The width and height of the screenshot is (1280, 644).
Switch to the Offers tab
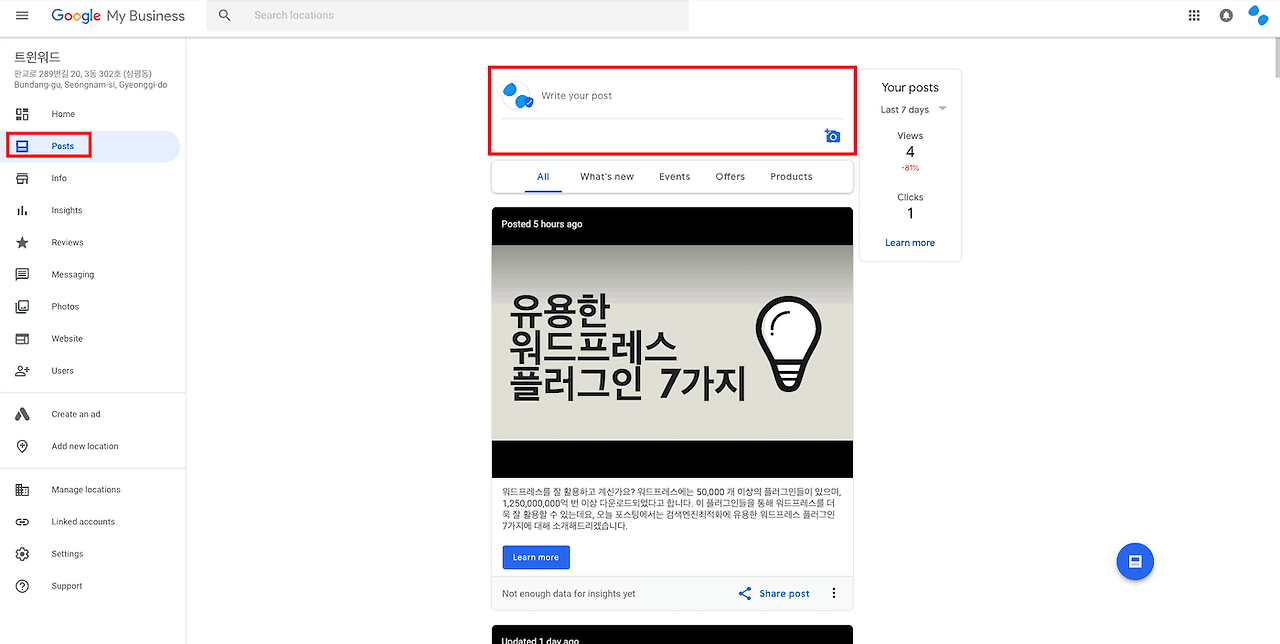(x=730, y=176)
